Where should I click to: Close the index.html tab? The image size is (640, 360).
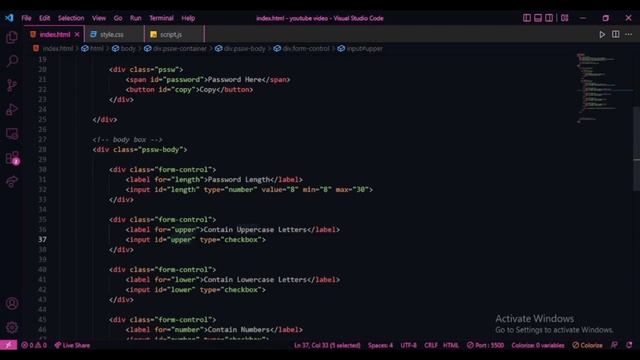[77, 35]
